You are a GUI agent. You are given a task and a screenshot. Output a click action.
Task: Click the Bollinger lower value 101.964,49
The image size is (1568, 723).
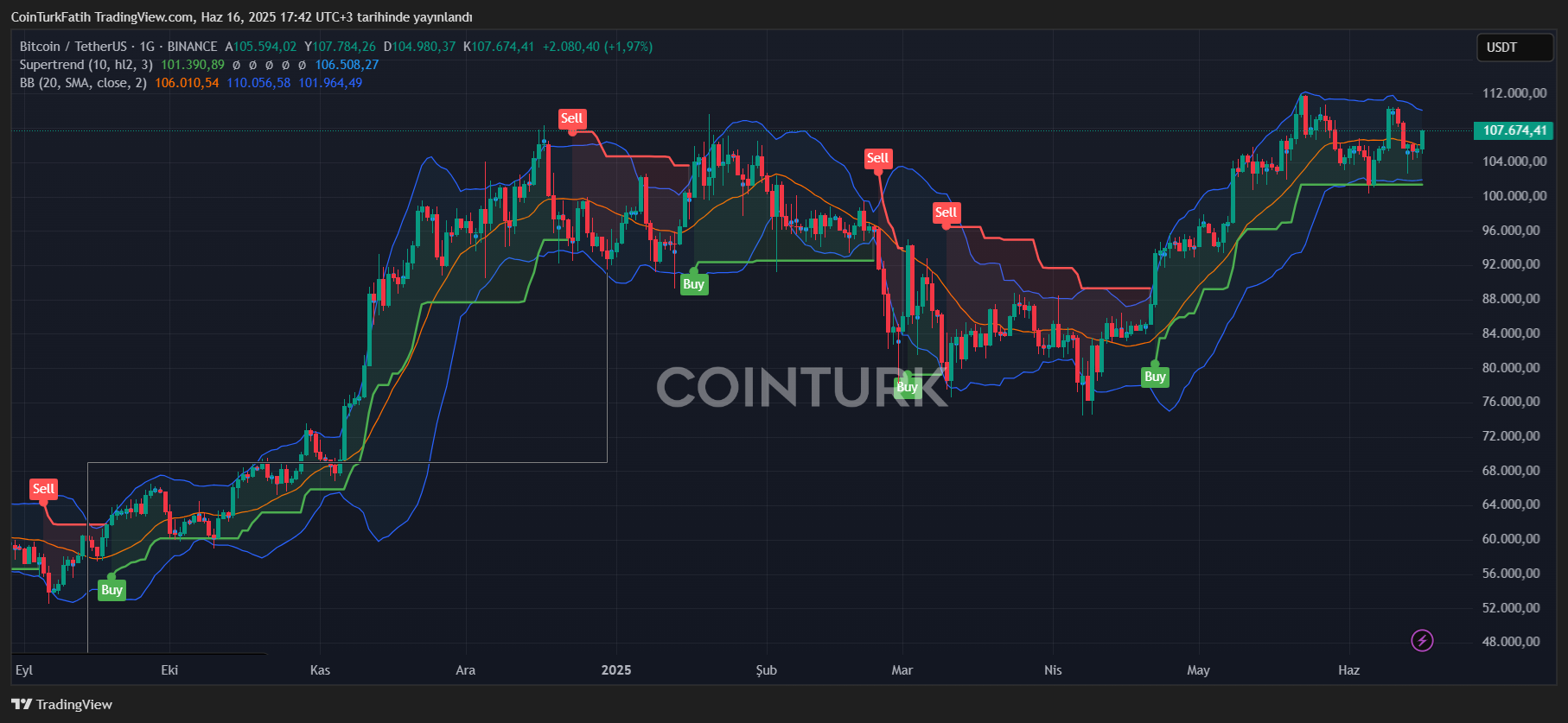[x=330, y=83]
